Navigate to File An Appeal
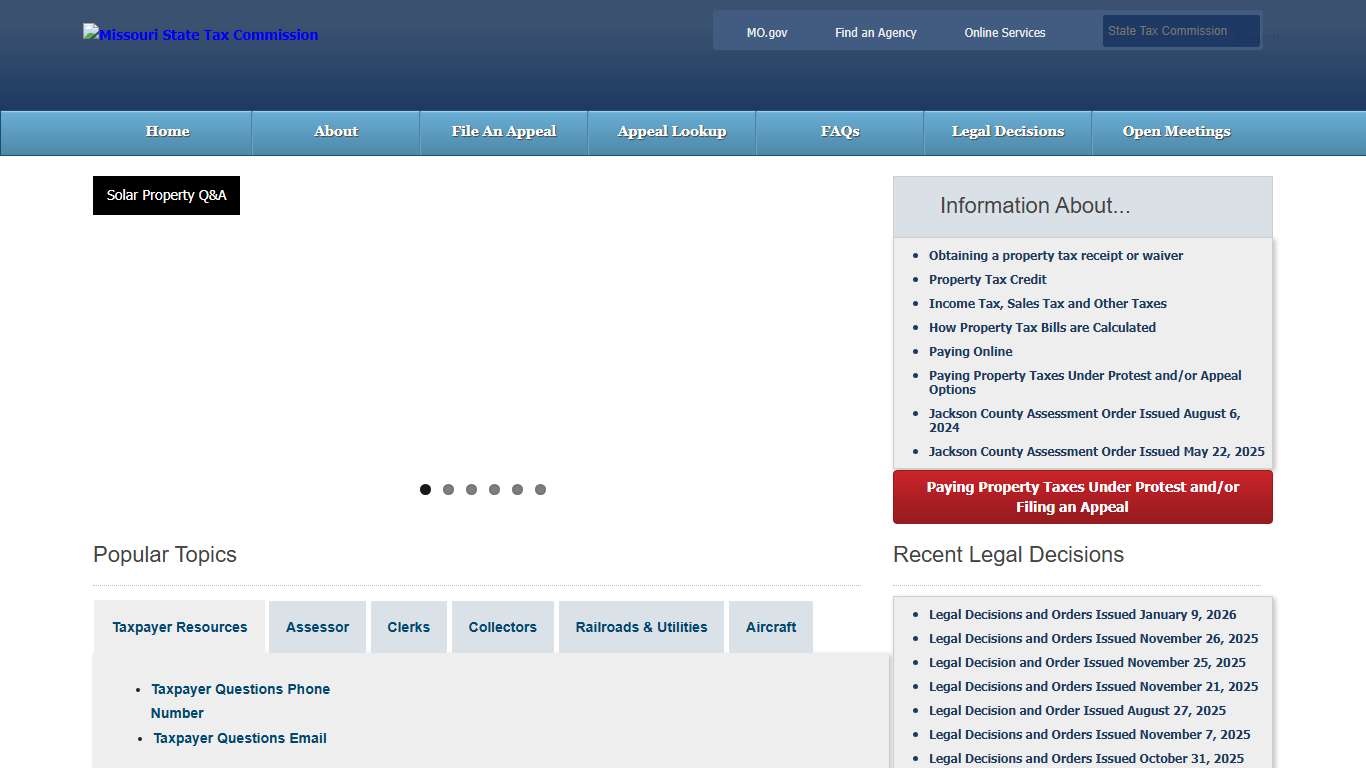The width and height of the screenshot is (1366, 768). [x=504, y=131]
